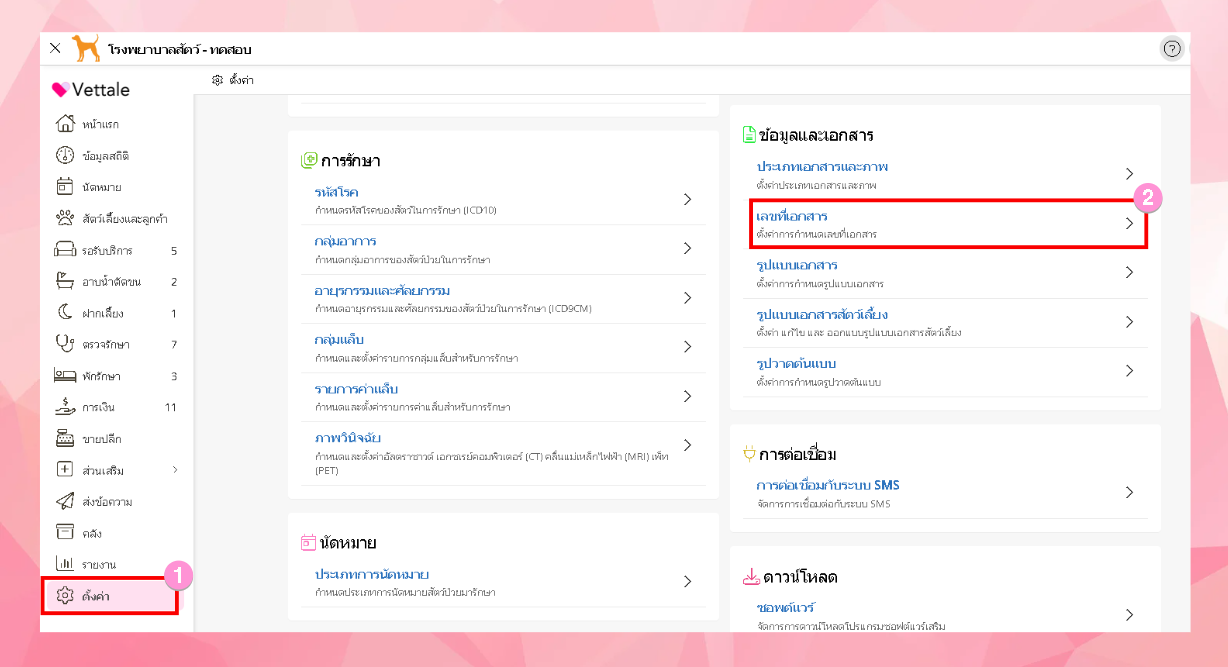Viewport: 1228px width, 667px height.
Task: Select the appointment calendar sidebar icon
Action: tap(65, 187)
